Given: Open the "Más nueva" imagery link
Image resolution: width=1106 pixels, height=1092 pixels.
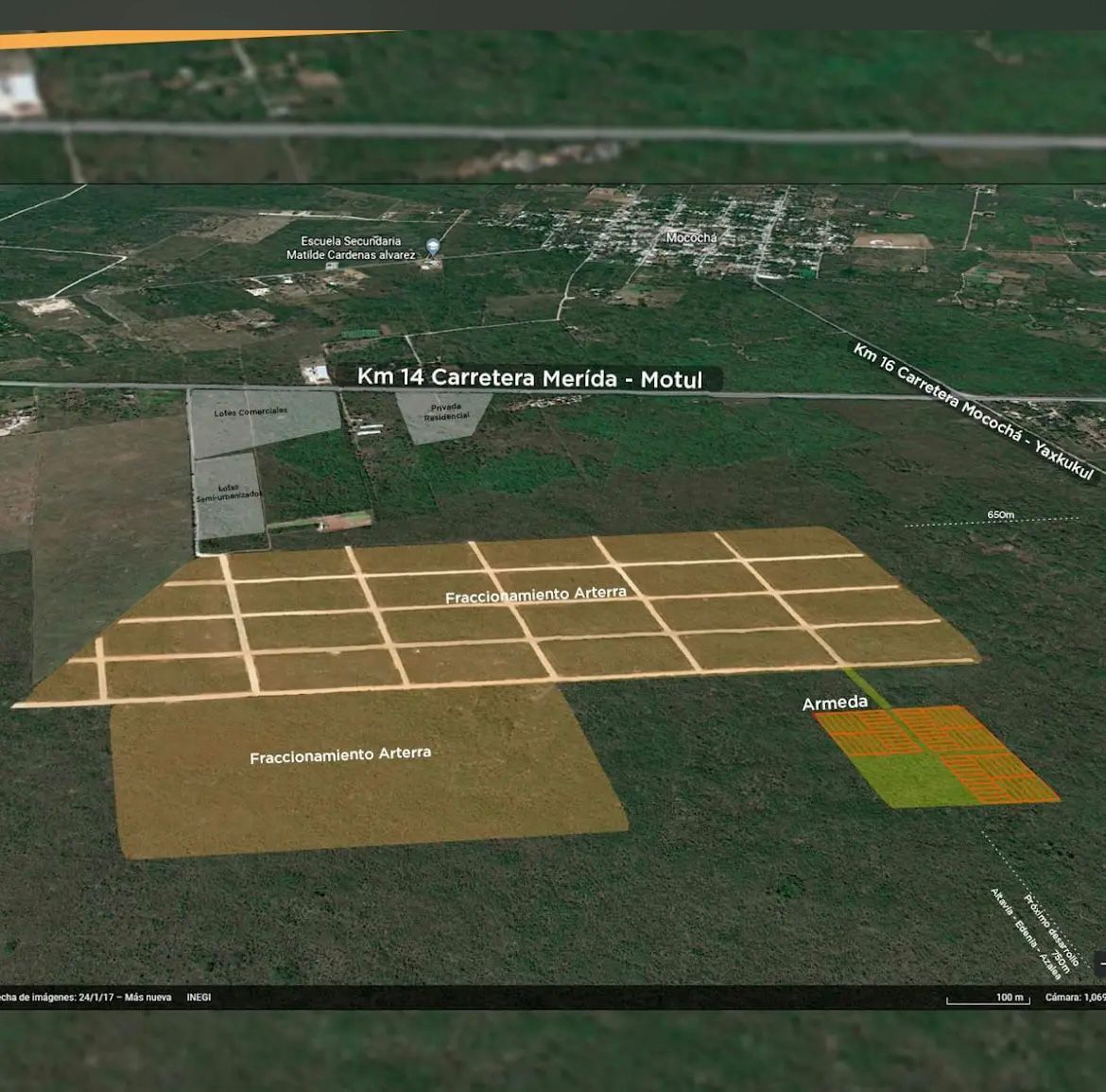Looking at the screenshot, I should (x=148, y=997).
